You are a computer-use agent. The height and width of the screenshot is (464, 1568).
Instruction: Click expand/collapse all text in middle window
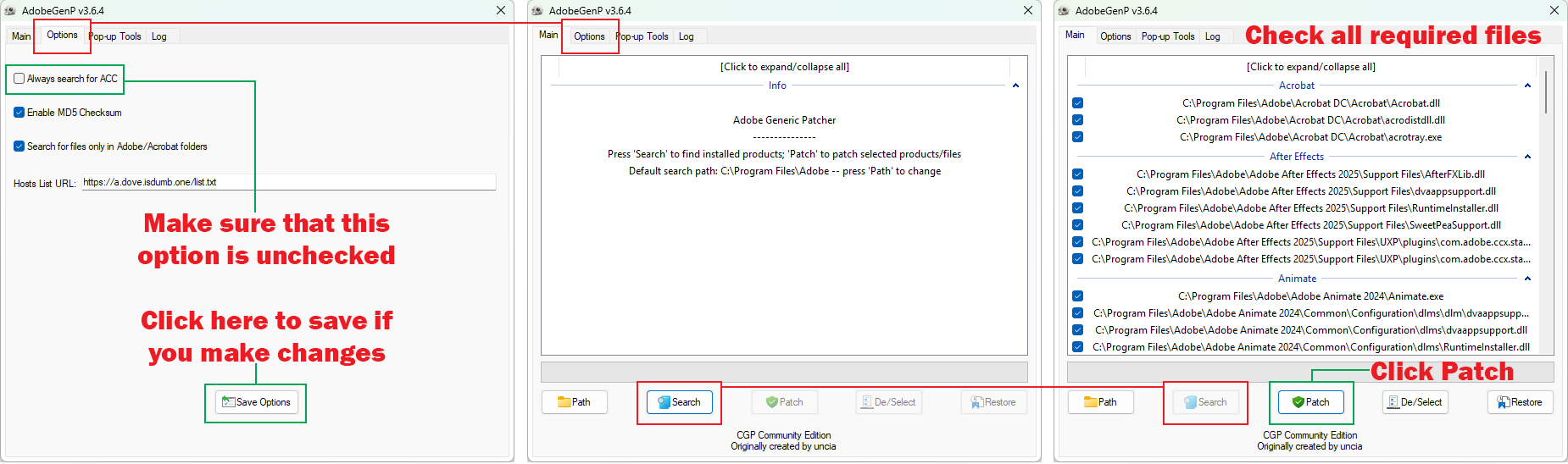coord(785,67)
